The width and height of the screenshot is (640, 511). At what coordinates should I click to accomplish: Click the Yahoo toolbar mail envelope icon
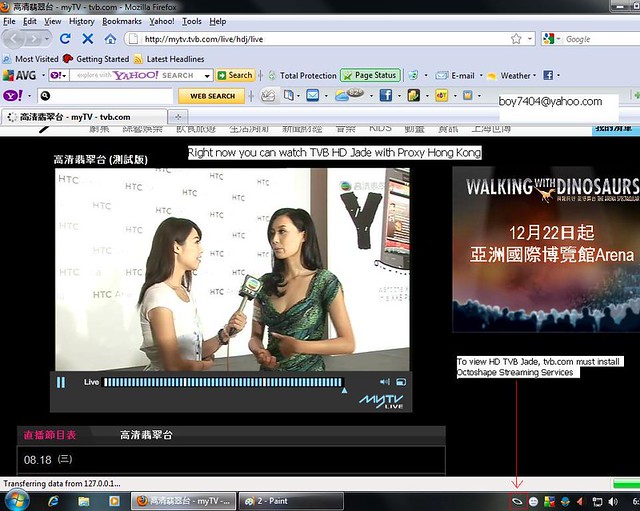coord(313,96)
